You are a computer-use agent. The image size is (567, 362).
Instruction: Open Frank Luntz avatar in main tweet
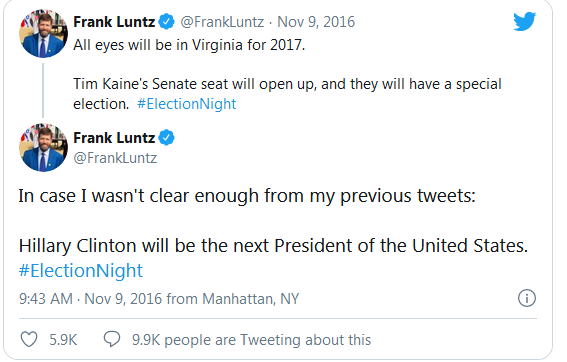click(43, 147)
